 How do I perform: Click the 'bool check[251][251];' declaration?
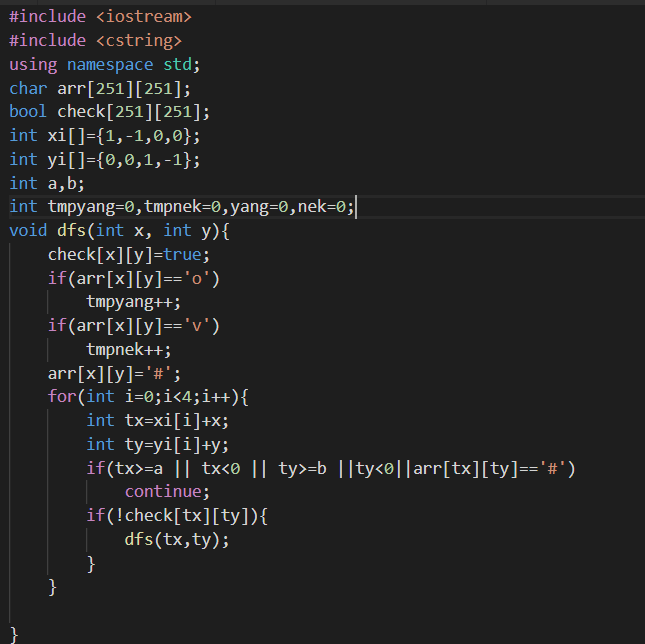coord(109,112)
